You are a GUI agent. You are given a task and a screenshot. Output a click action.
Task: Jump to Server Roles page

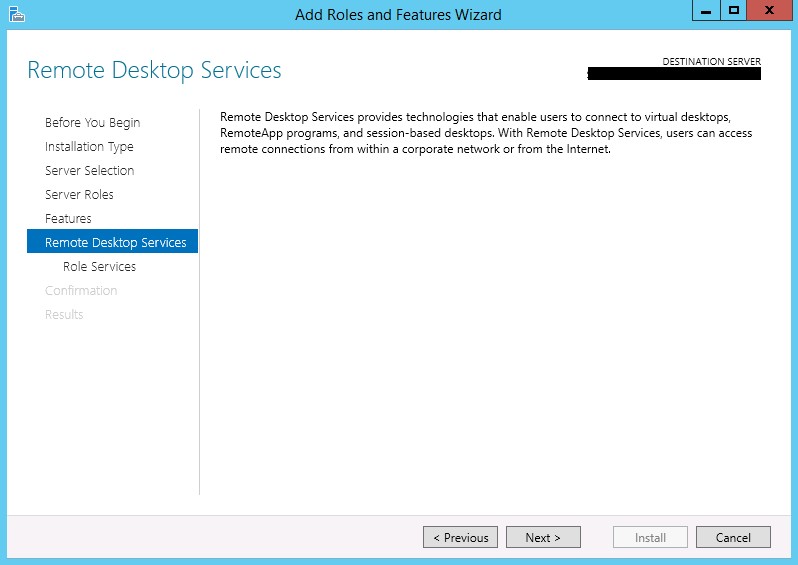coord(79,194)
